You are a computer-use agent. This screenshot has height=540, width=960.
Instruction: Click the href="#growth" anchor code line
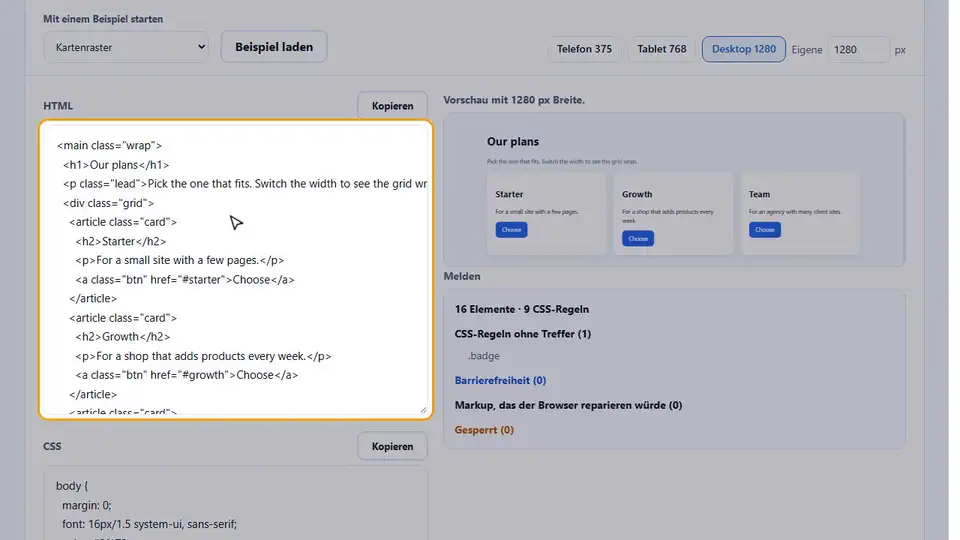pos(187,375)
